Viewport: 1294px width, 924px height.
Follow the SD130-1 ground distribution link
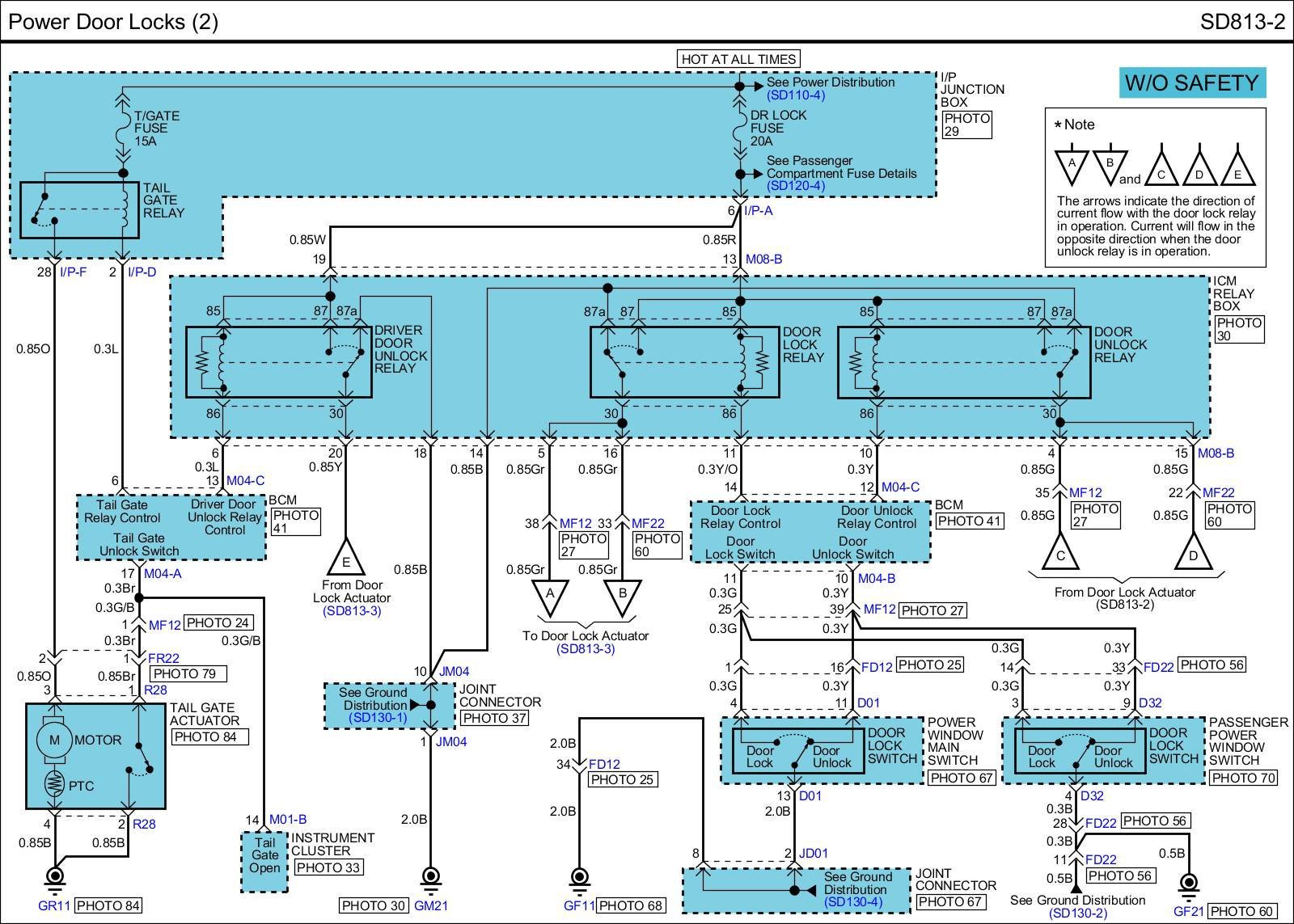pos(378,718)
